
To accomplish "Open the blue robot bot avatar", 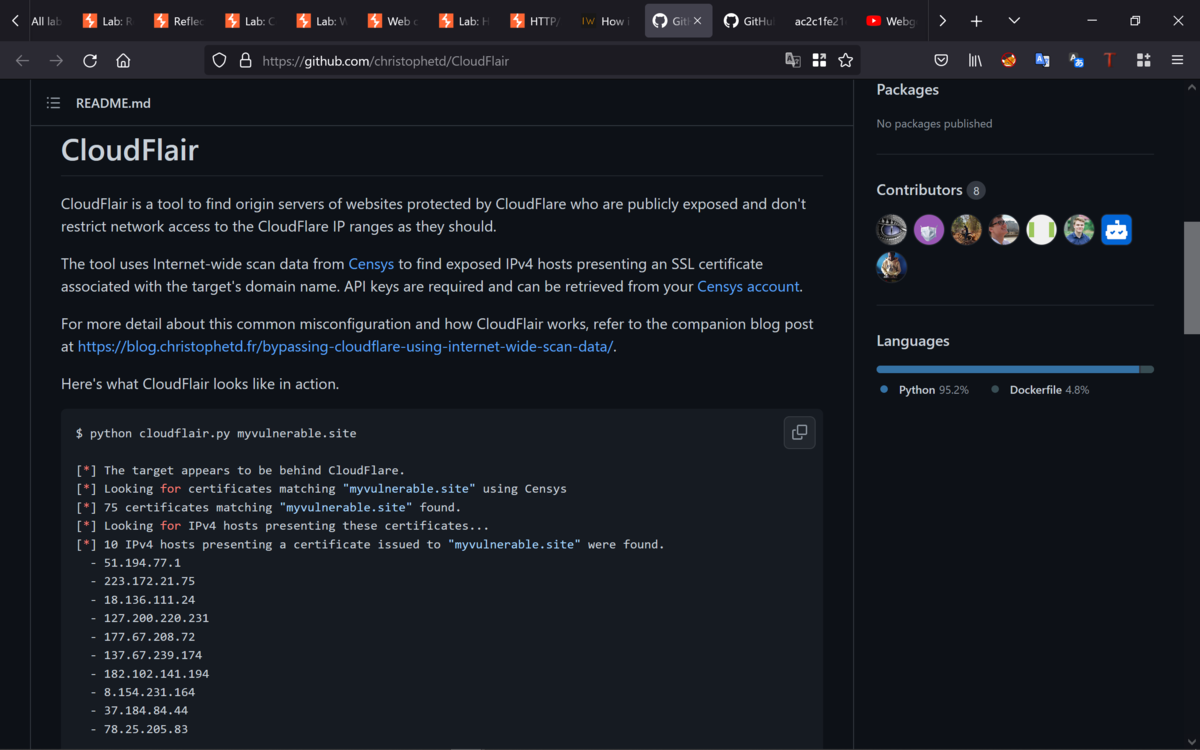I will (1116, 230).
